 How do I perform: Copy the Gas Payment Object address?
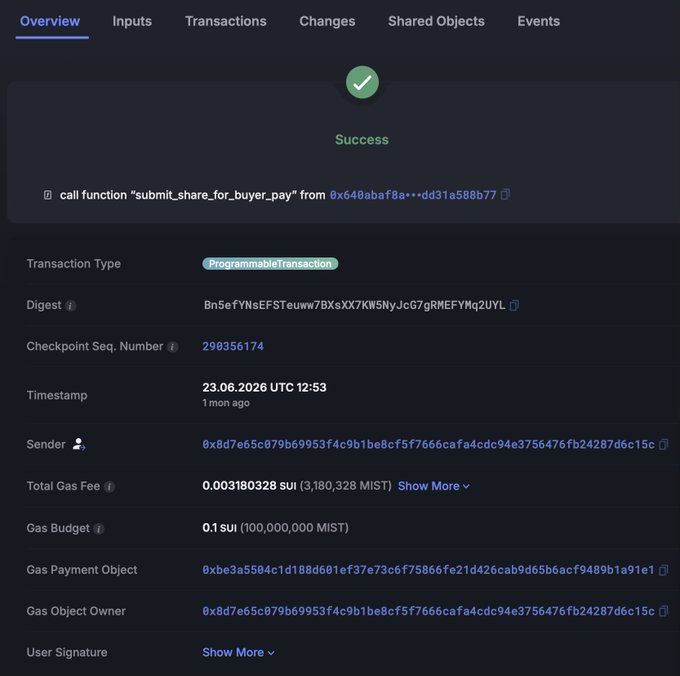pyautogui.click(x=664, y=570)
